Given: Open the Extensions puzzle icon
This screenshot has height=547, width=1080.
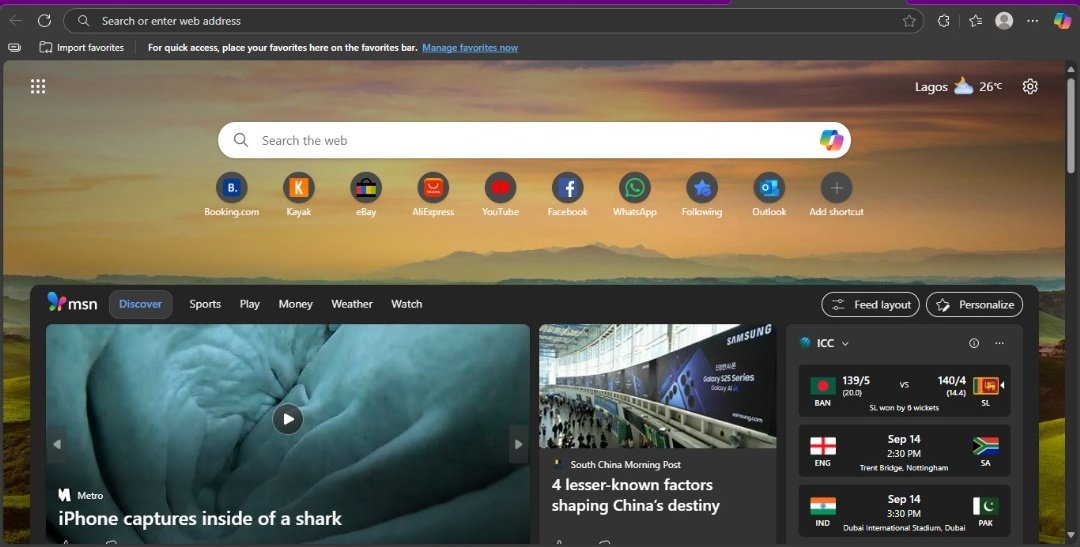Looking at the screenshot, I should (944, 21).
